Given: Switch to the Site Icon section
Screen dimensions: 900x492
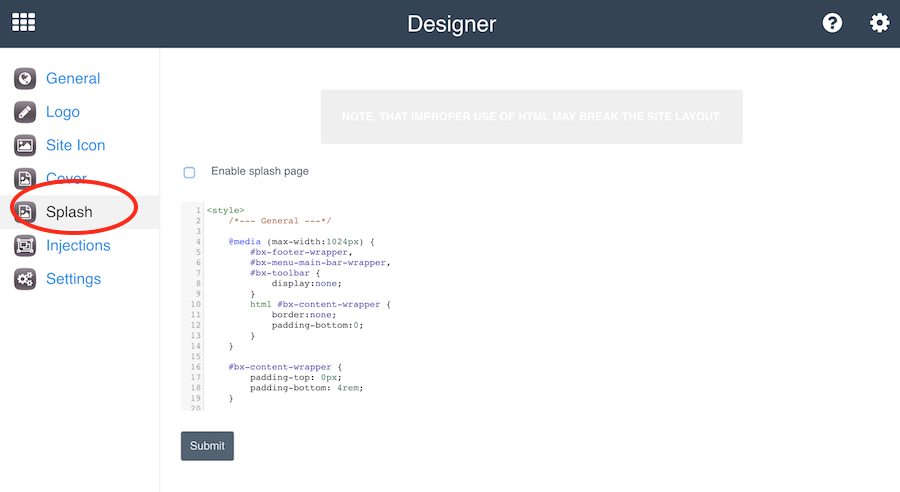Looking at the screenshot, I should [x=75, y=146].
